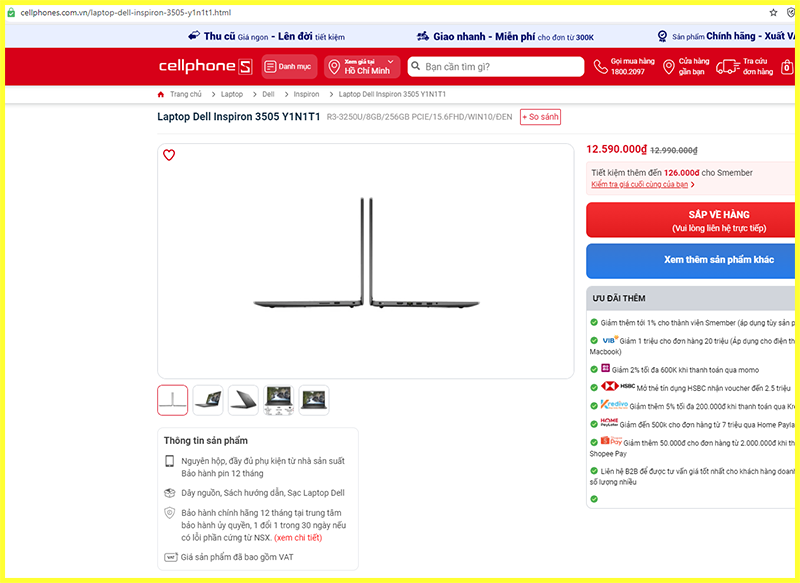
Task: Favorite the product using the wishlist heart
Action: [x=168, y=155]
